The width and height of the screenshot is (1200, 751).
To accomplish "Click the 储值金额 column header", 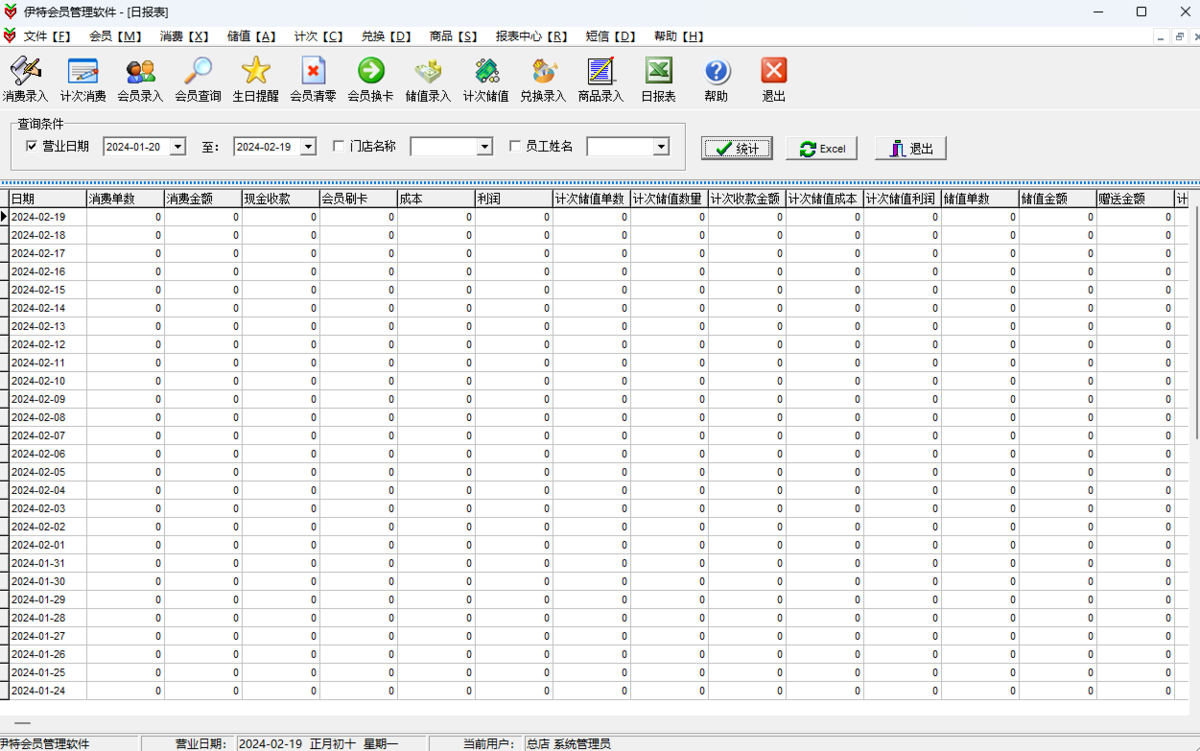I will 1058,199.
